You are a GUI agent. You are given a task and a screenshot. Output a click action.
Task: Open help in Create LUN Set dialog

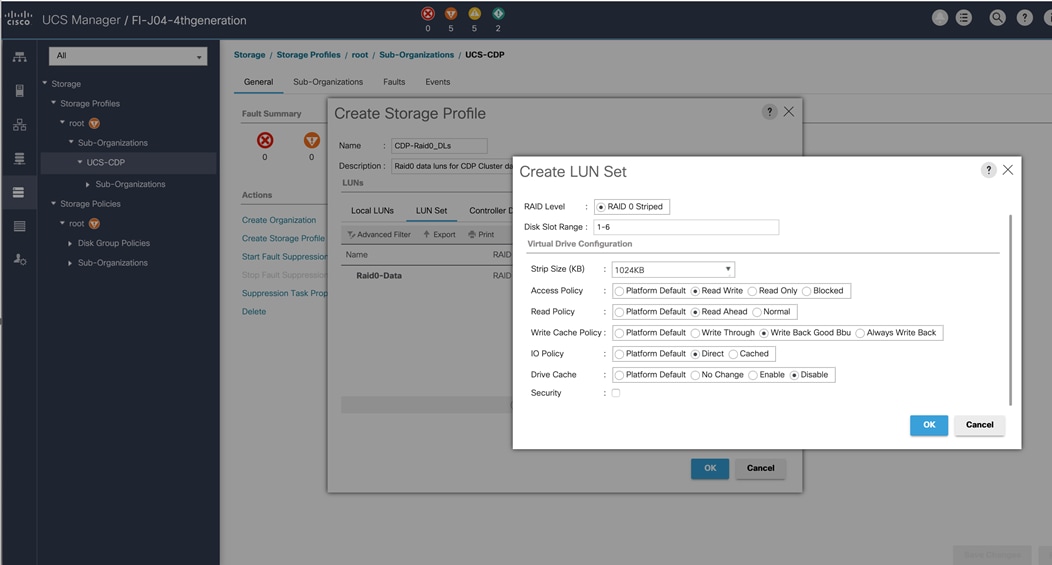coord(988,170)
